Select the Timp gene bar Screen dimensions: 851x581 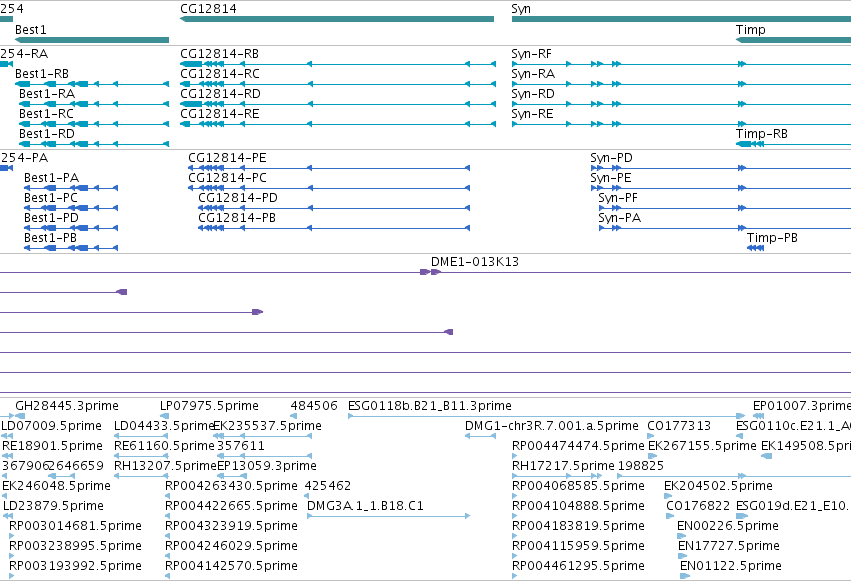point(793,40)
